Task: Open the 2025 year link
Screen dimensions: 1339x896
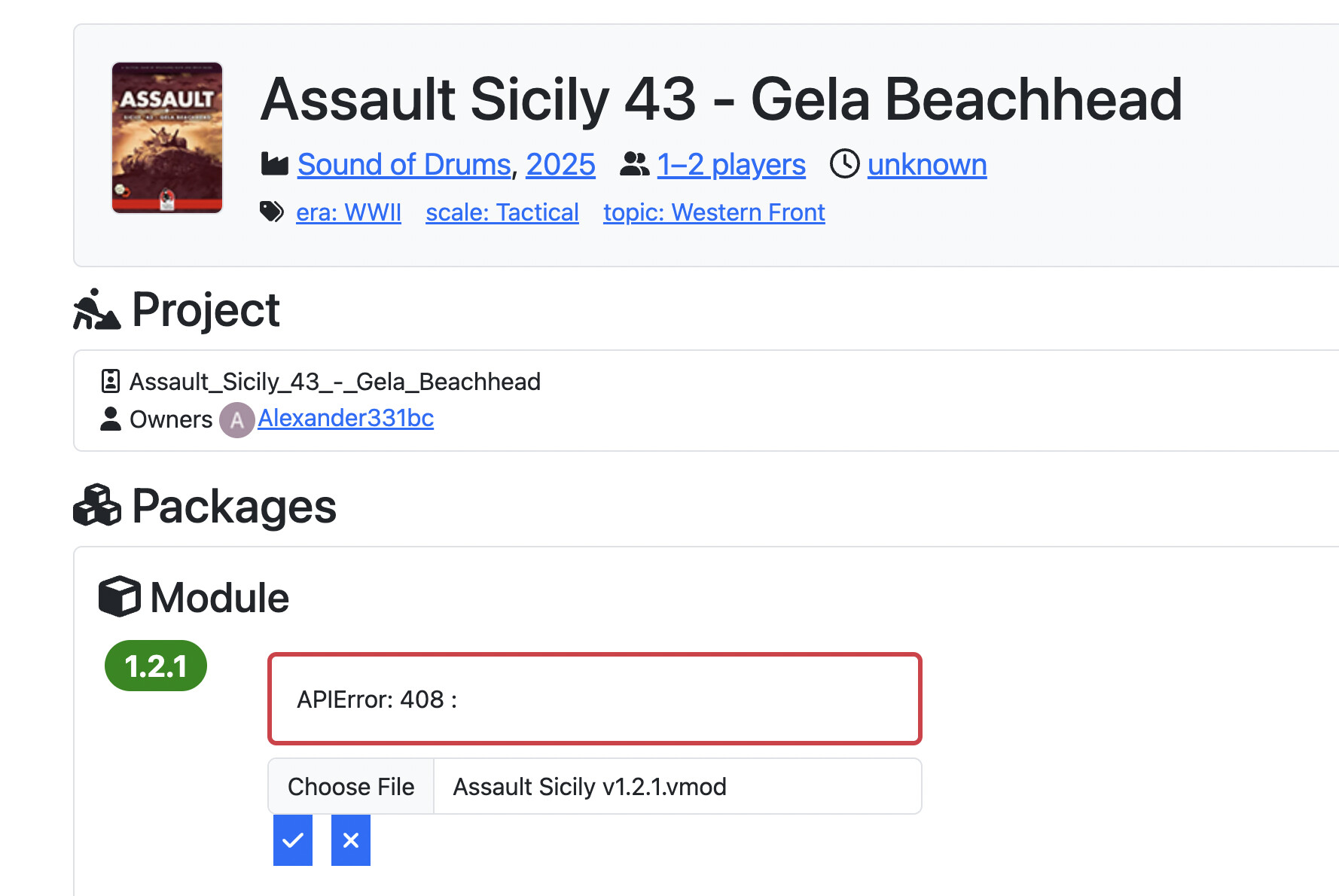Action: [560, 164]
